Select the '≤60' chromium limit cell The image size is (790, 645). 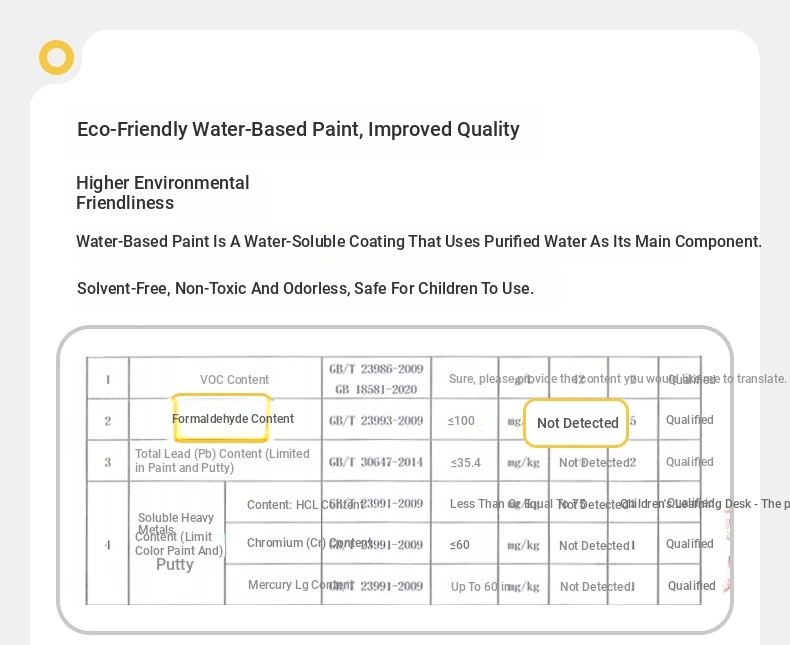pos(459,544)
